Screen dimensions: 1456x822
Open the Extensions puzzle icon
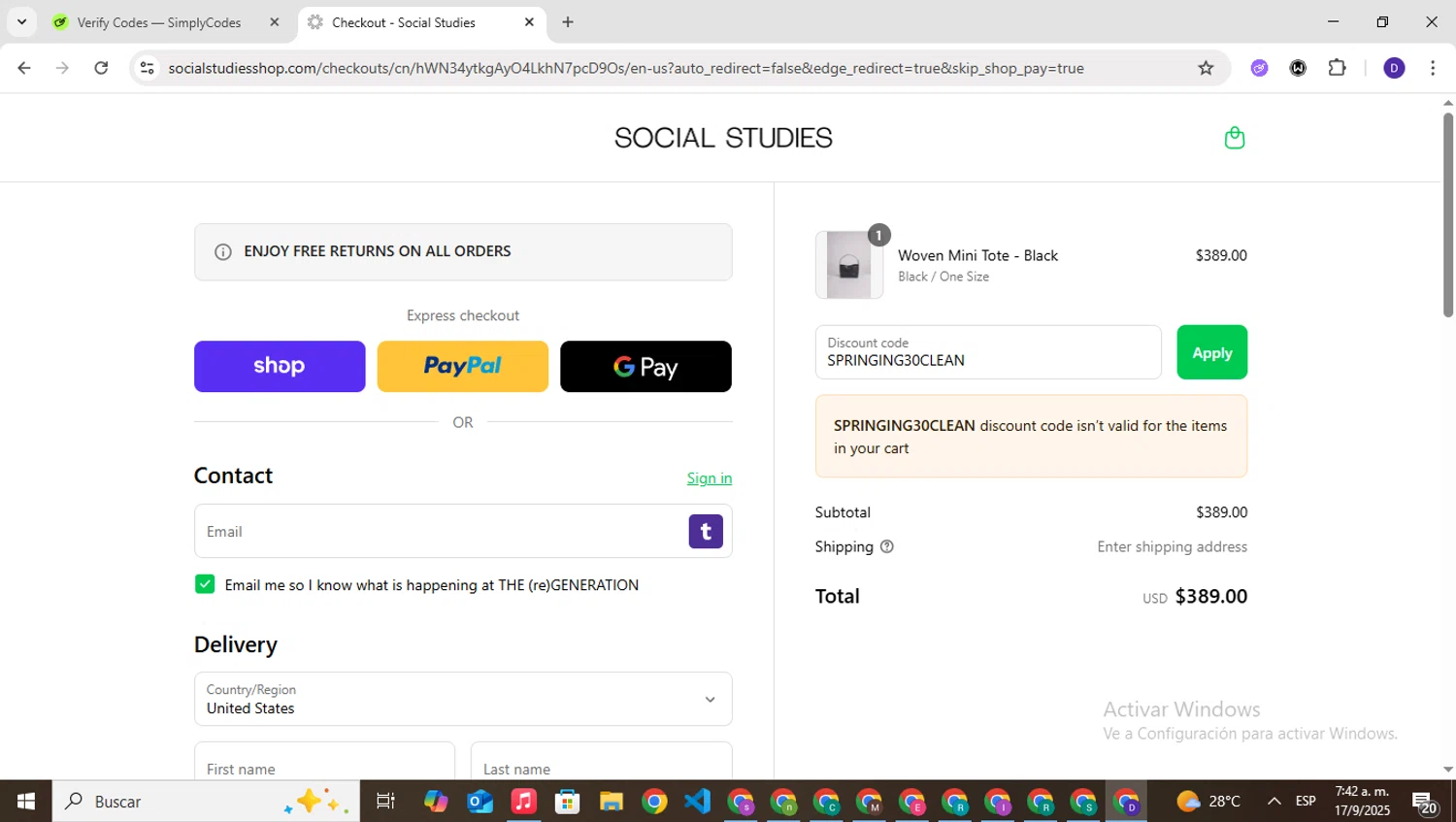(x=1337, y=68)
